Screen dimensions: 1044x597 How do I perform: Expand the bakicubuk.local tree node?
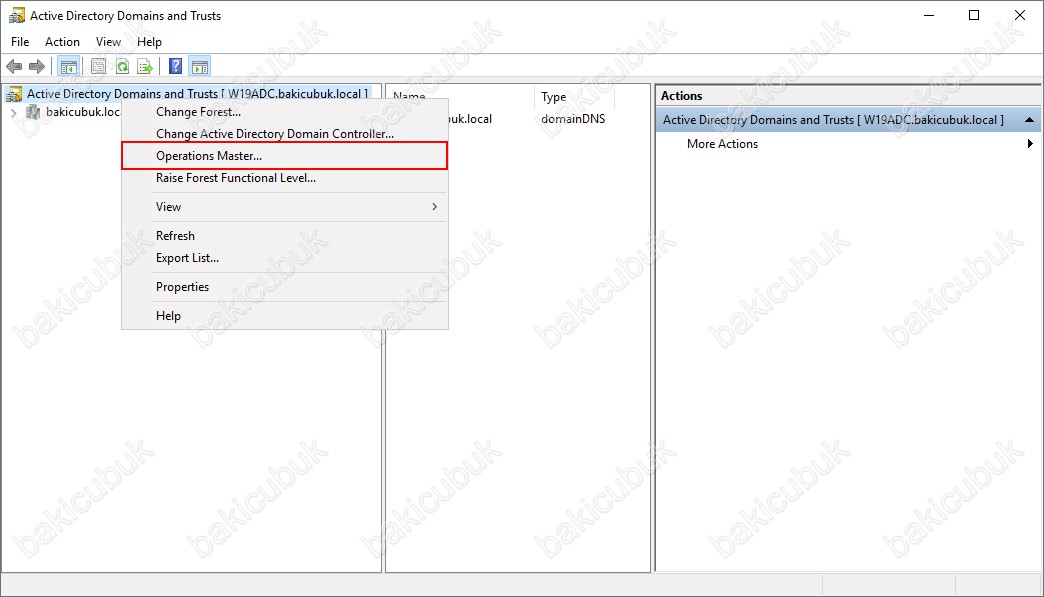13,112
